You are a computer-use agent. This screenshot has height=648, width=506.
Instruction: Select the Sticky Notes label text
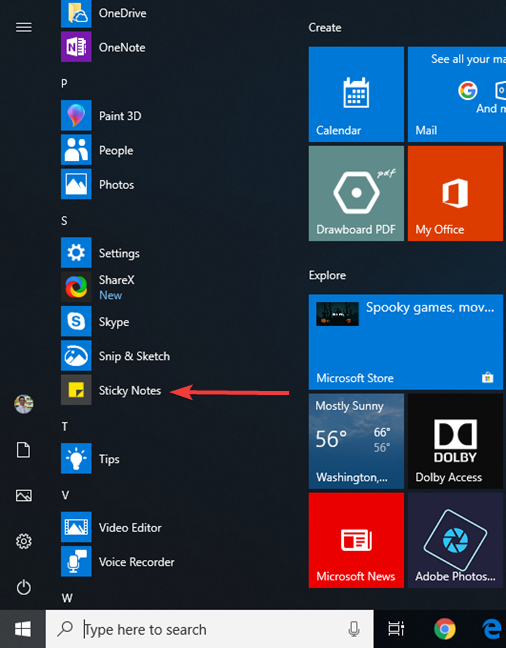click(130, 391)
